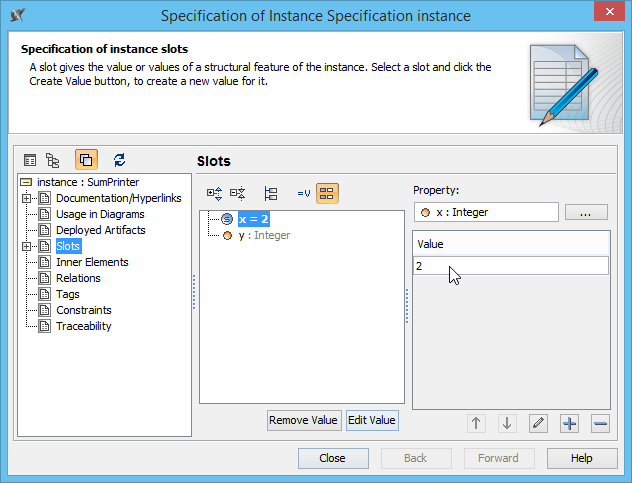
Task: Click the Remove Value button
Action: click(304, 420)
